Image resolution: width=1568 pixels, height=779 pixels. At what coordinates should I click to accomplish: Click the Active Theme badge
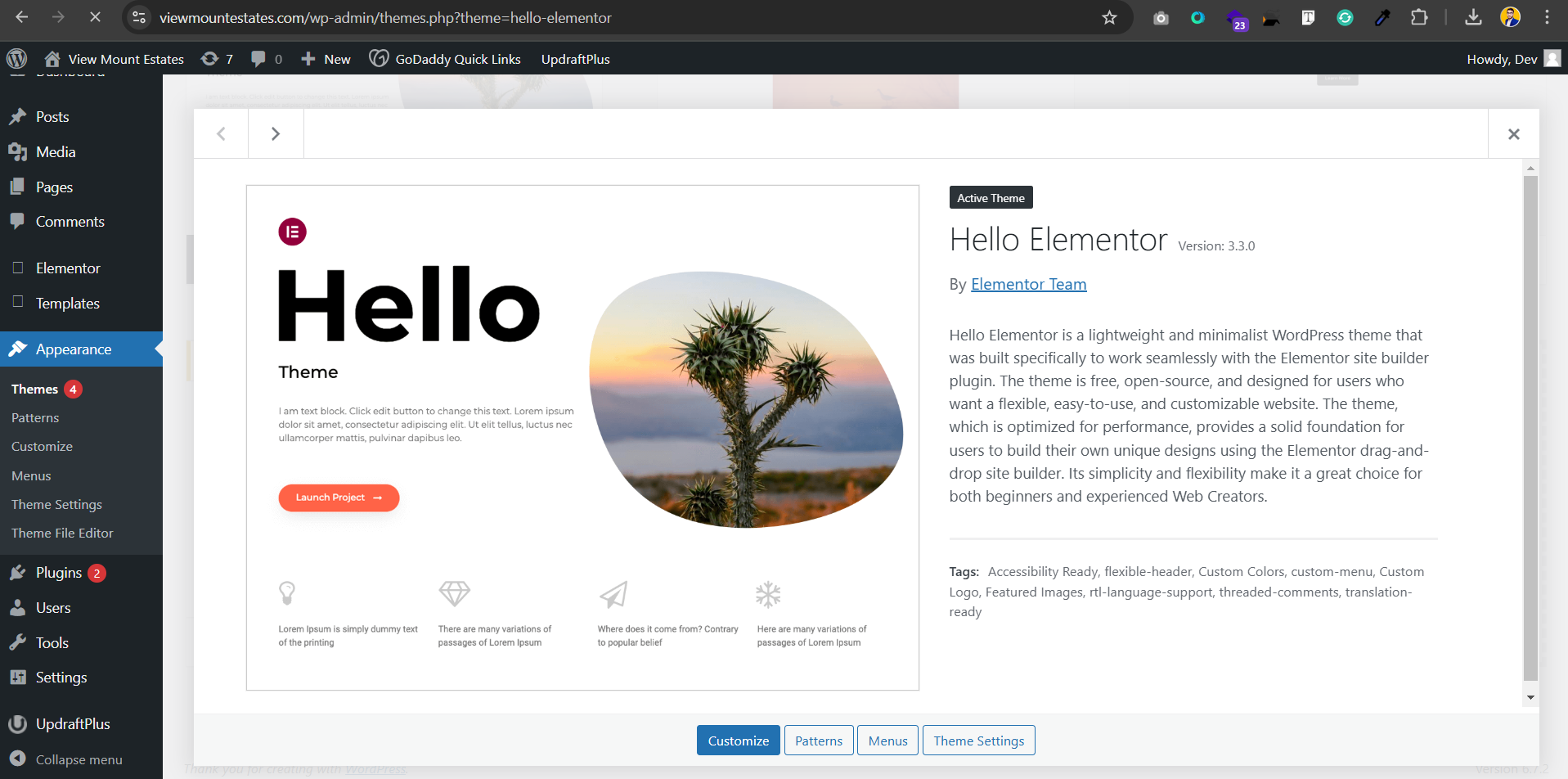coord(991,198)
